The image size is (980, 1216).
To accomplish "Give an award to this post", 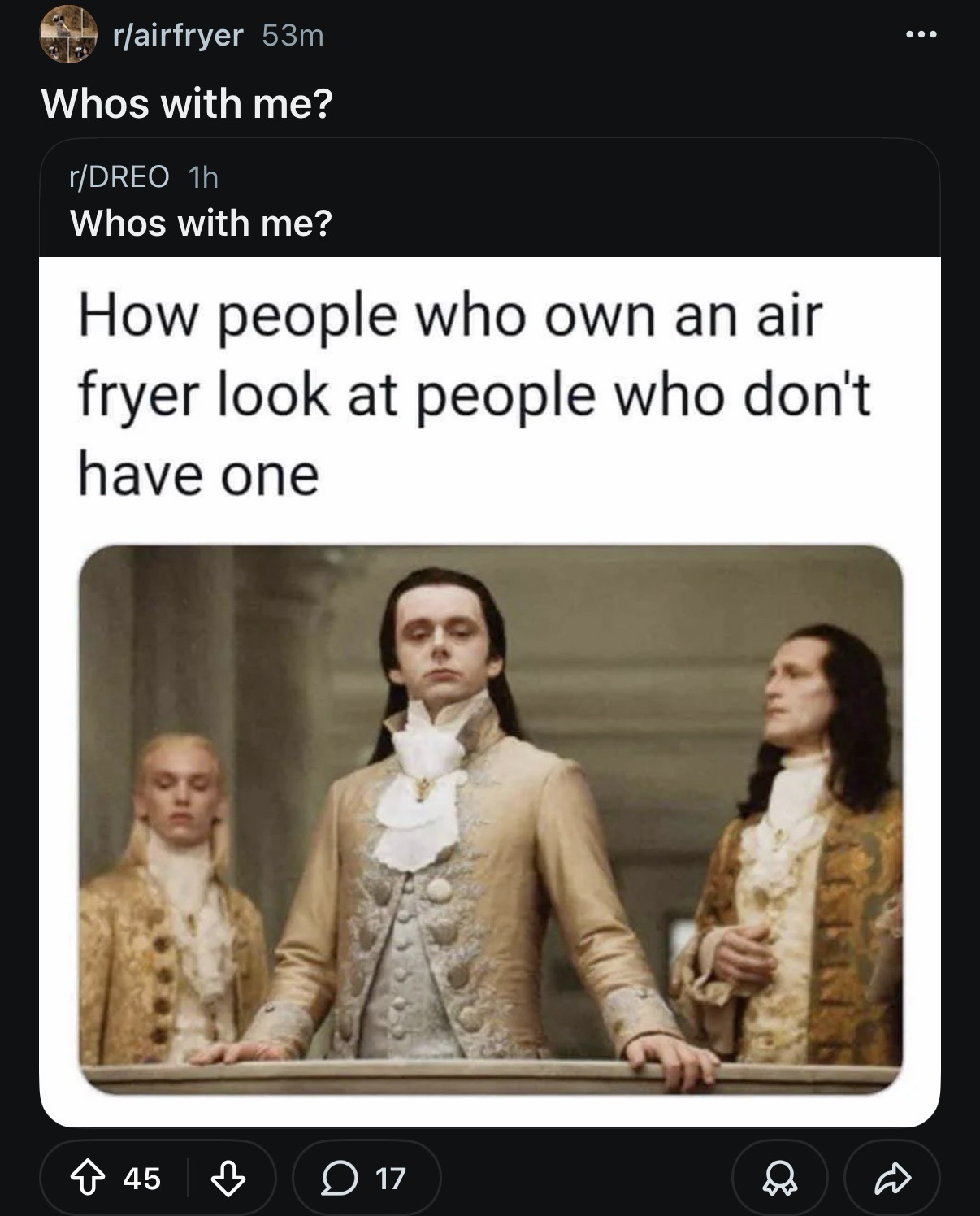I will (x=780, y=1178).
